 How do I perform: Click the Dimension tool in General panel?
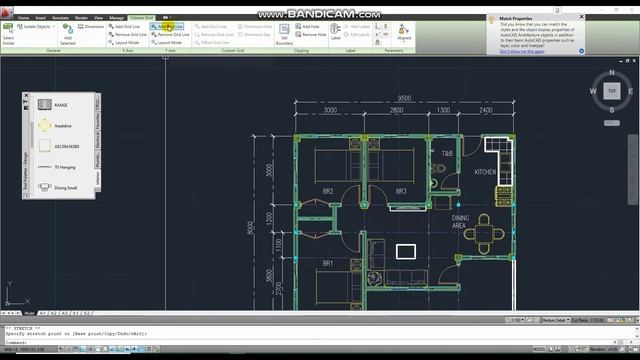pyautogui.click(x=91, y=27)
